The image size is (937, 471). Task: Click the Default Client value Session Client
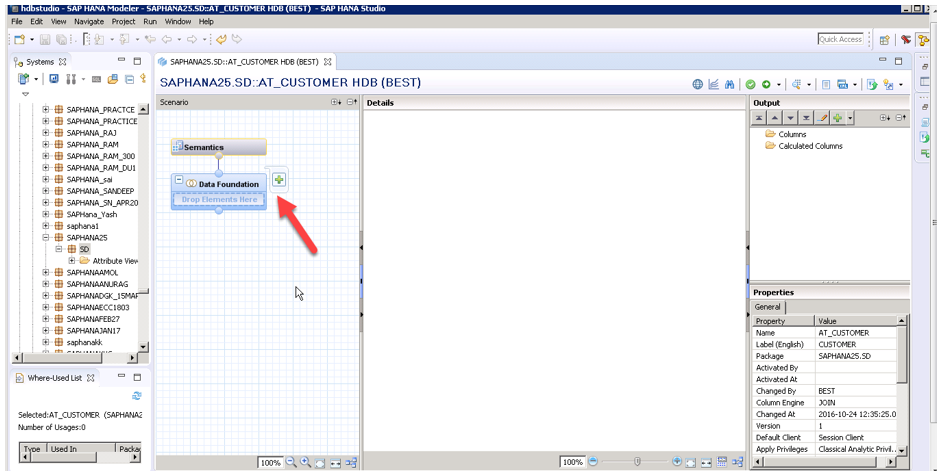pyautogui.click(x=856, y=438)
